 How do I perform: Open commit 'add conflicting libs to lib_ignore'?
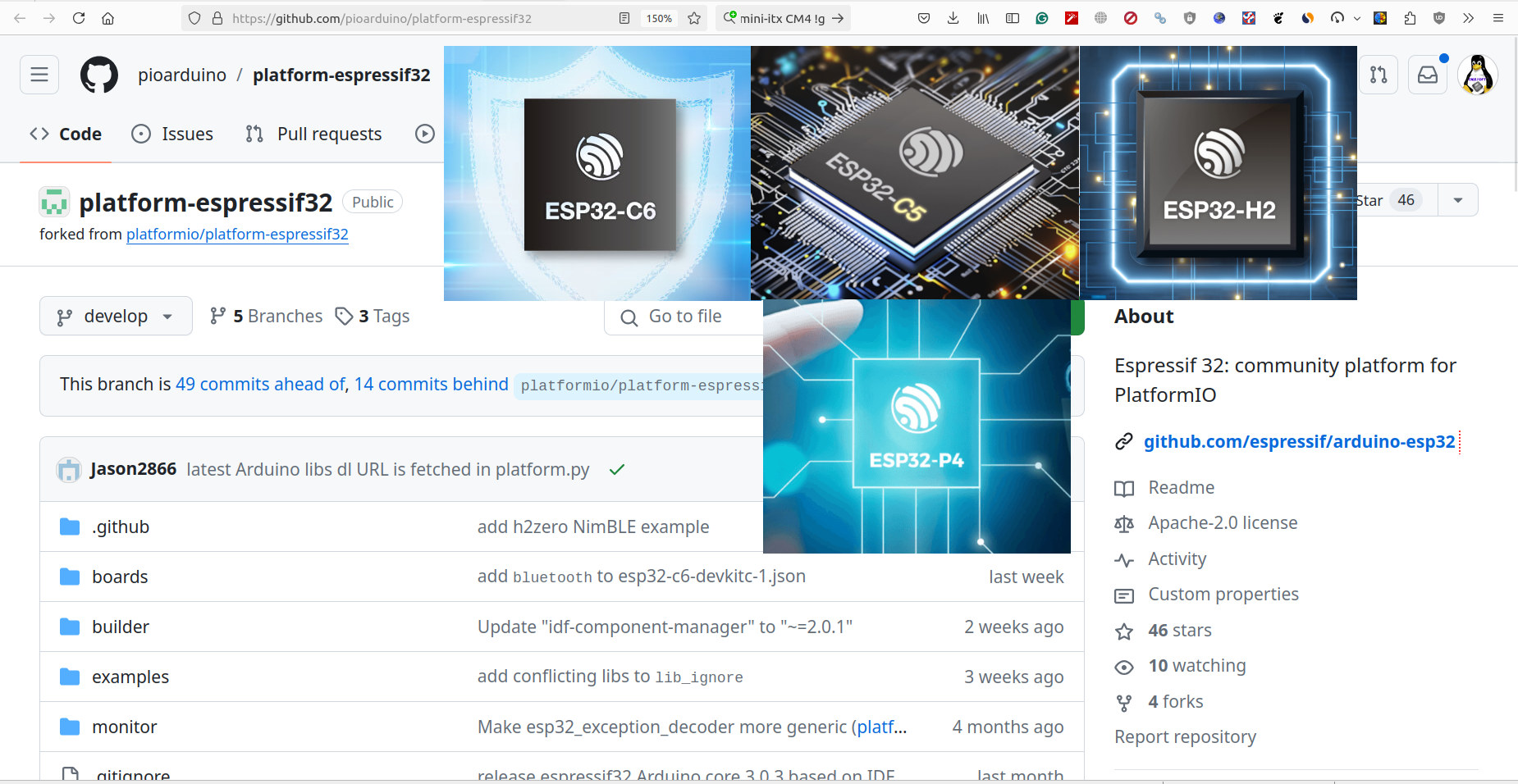click(x=610, y=677)
